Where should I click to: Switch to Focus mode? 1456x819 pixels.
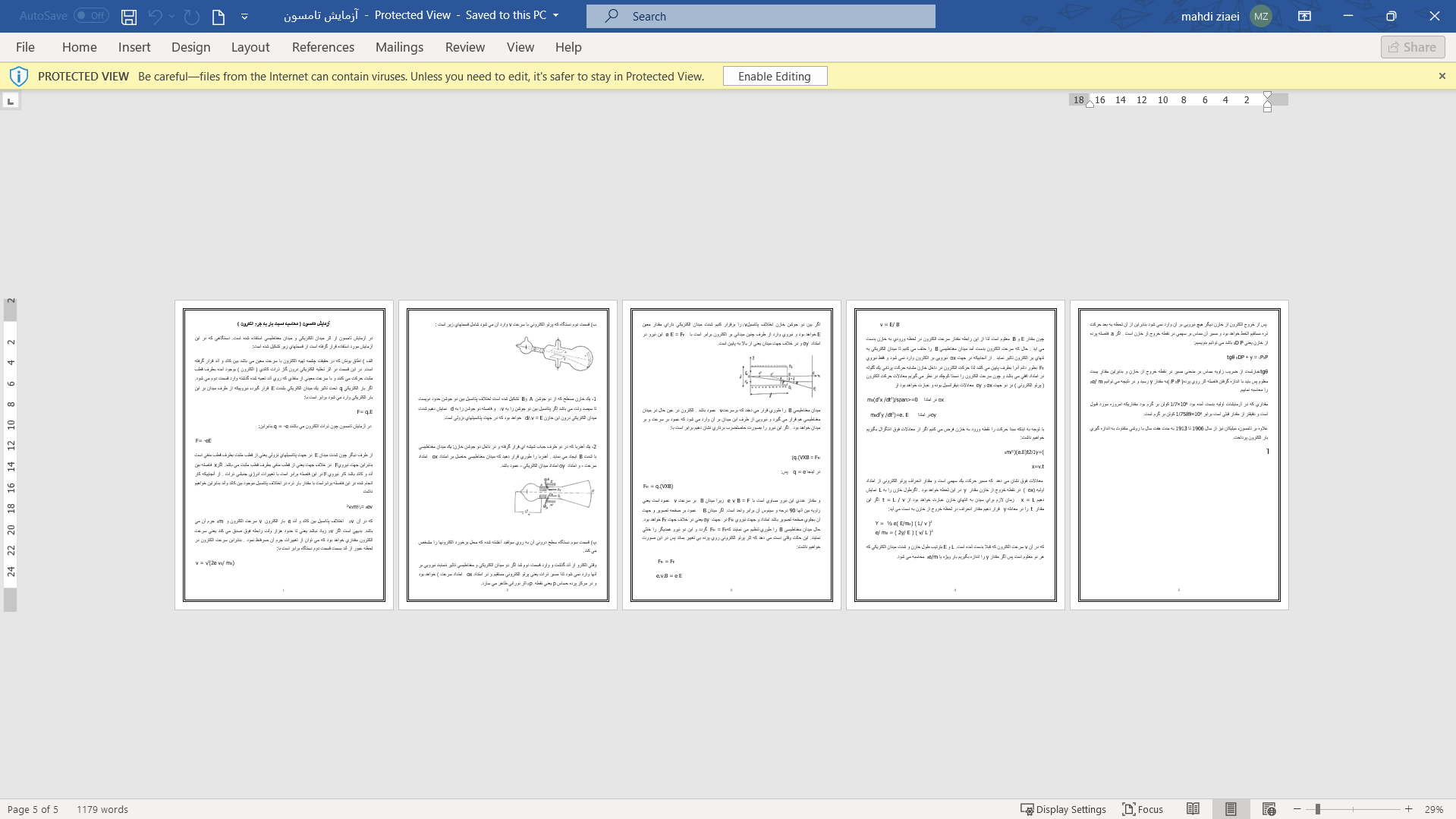1143,809
